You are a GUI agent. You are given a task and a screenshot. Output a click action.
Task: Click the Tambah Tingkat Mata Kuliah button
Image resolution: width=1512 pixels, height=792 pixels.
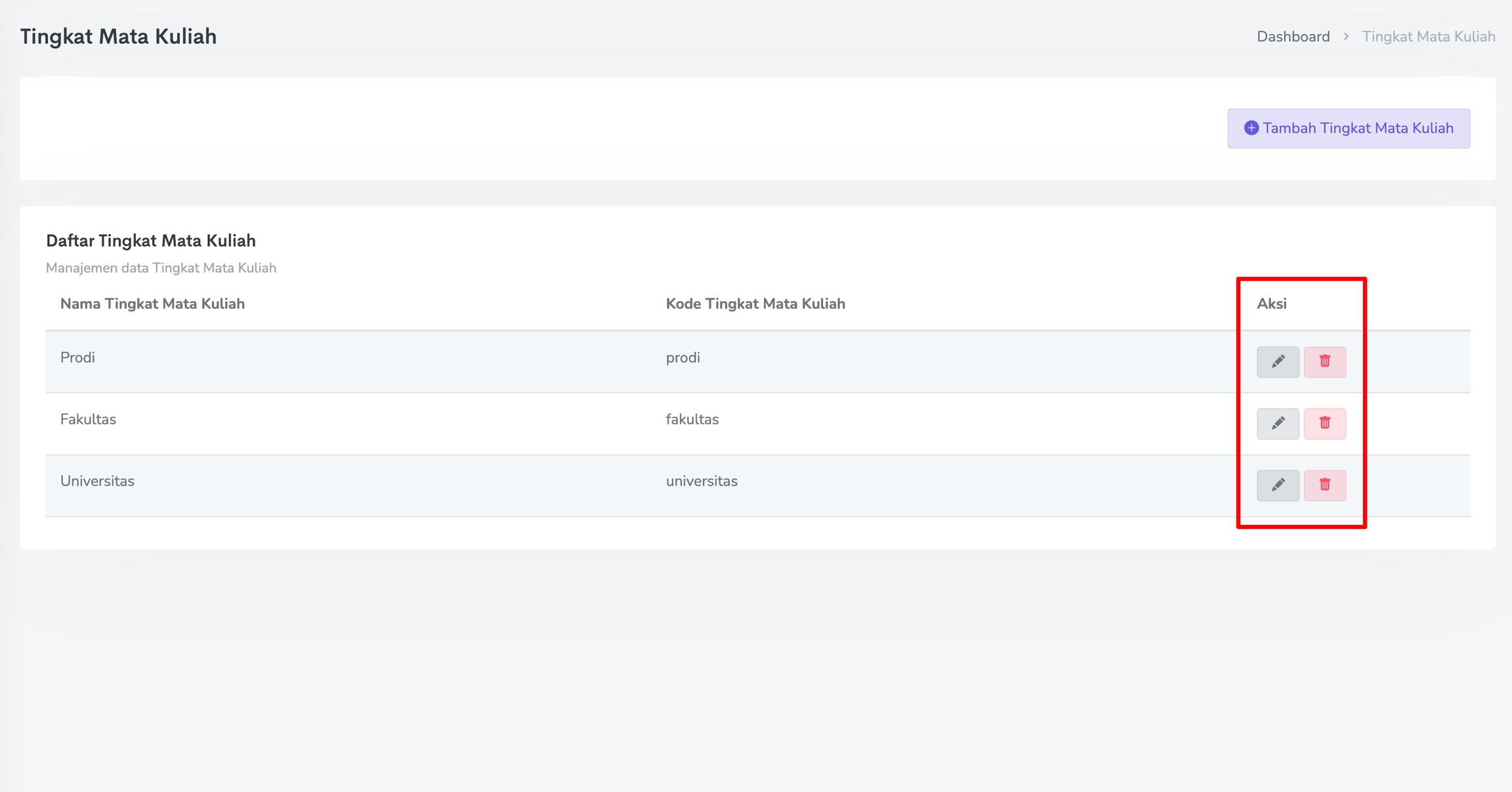(x=1348, y=129)
